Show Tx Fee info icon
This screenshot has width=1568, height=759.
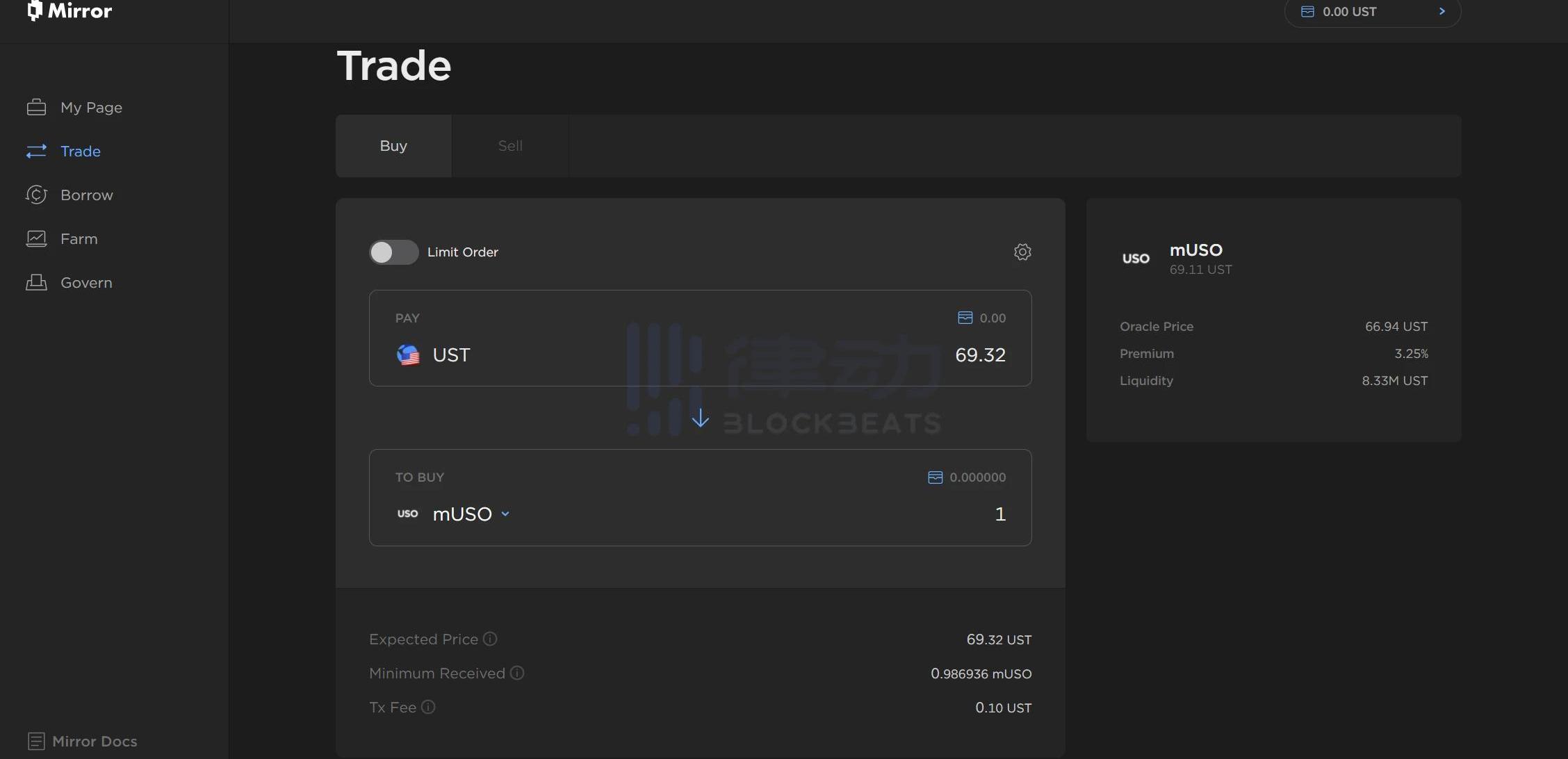pos(428,707)
